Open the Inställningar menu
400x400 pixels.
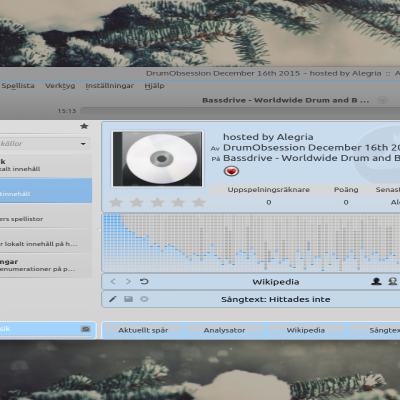(110, 86)
